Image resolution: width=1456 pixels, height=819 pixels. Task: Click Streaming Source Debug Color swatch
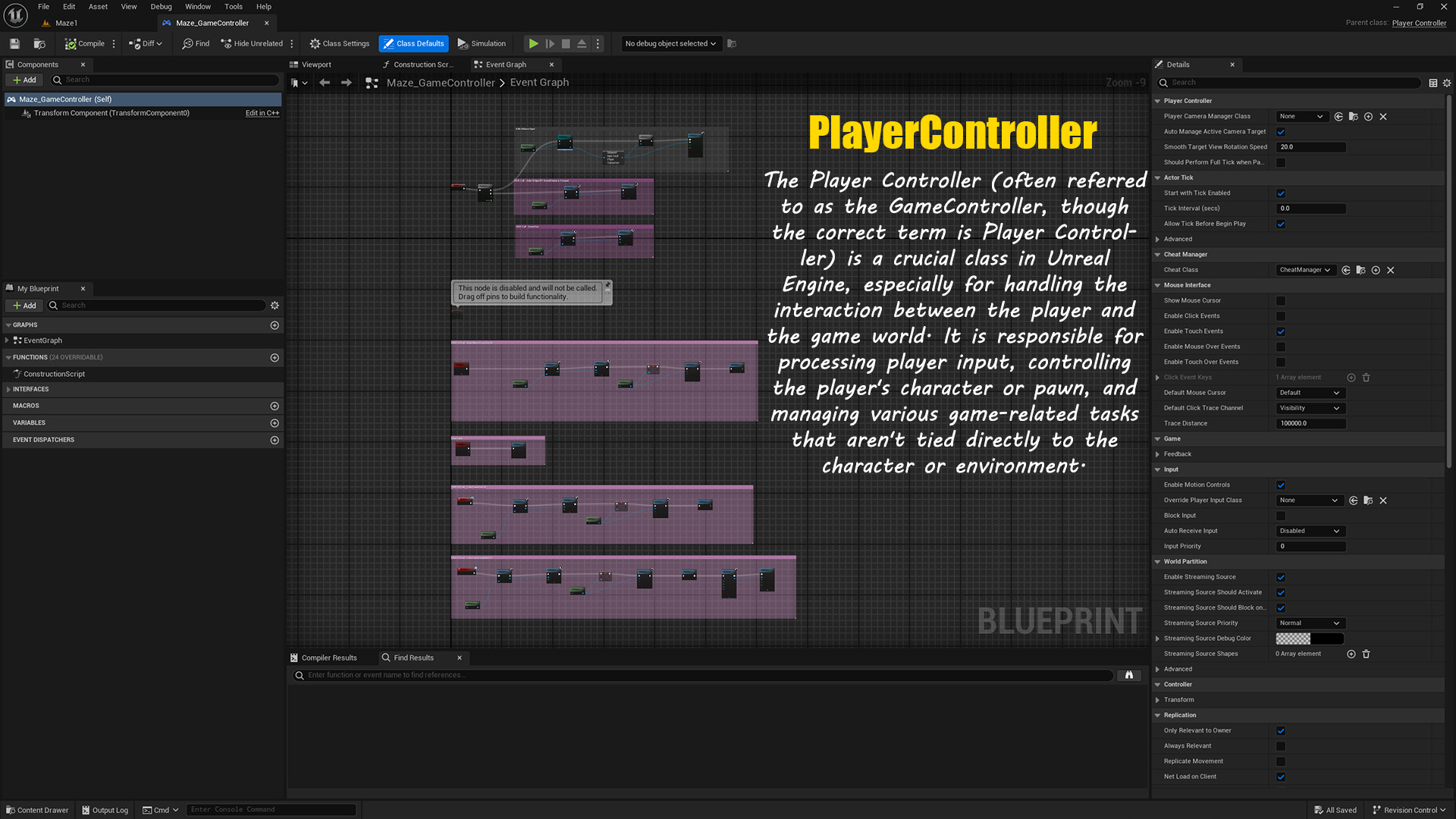pos(1310,639)
